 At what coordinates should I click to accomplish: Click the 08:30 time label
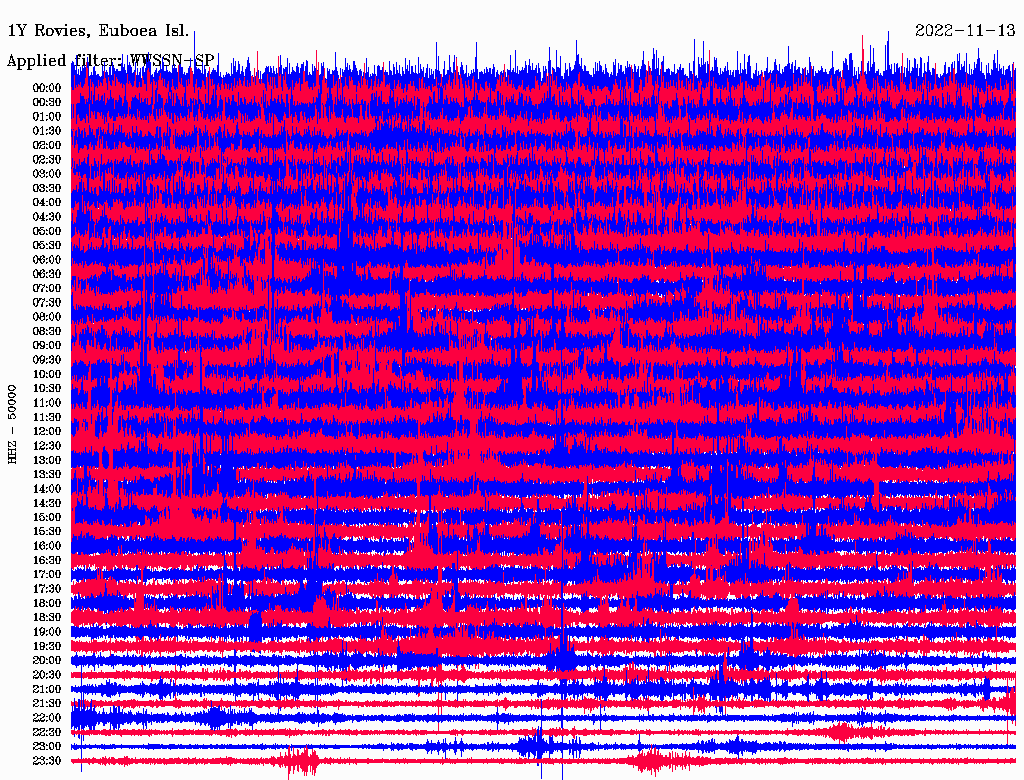[47, 331]
